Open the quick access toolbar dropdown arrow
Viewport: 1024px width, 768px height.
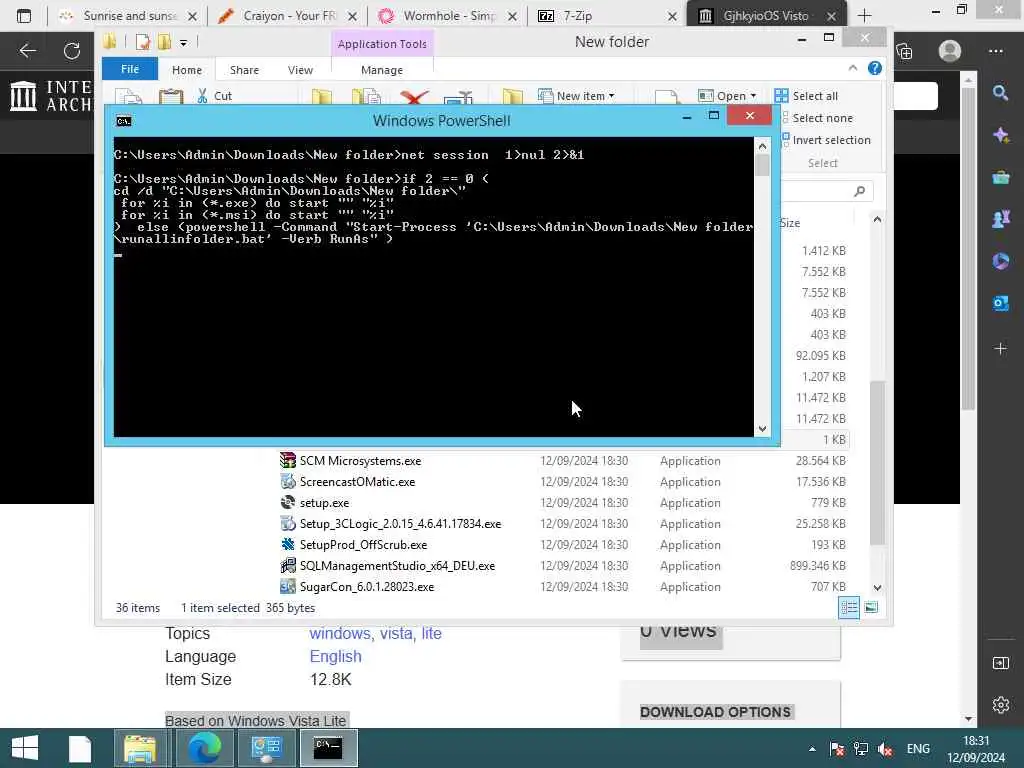click(184, 43)
